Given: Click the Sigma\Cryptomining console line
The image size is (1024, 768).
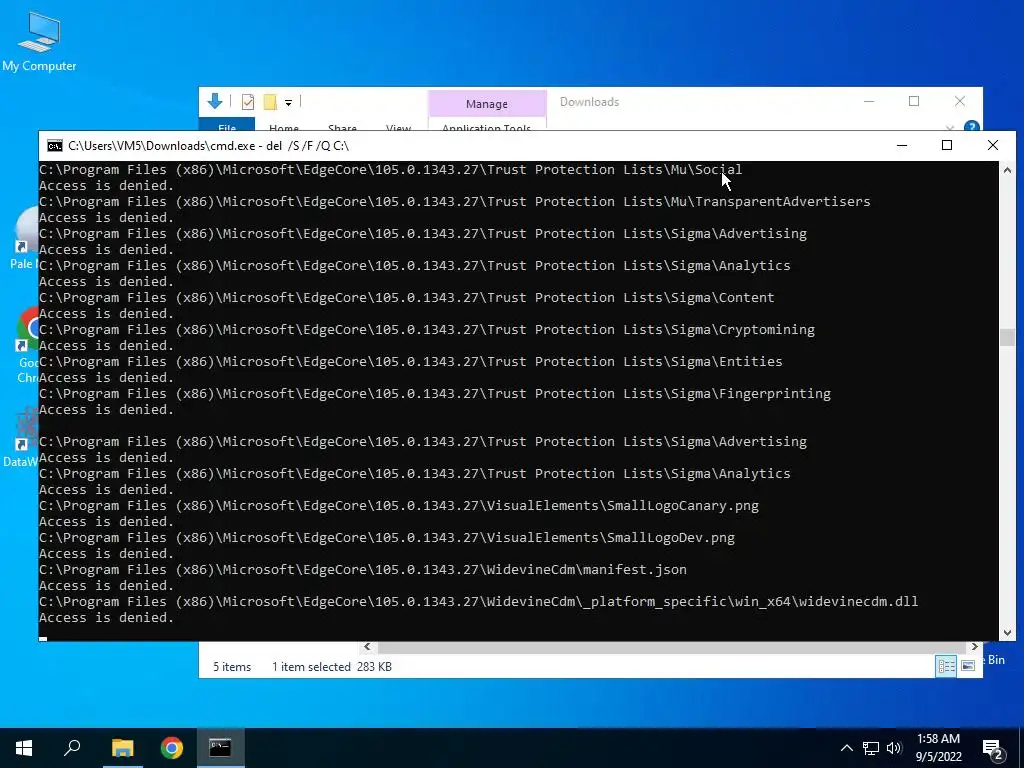Looking at the screenshot, I should click(x=426, y=329).
